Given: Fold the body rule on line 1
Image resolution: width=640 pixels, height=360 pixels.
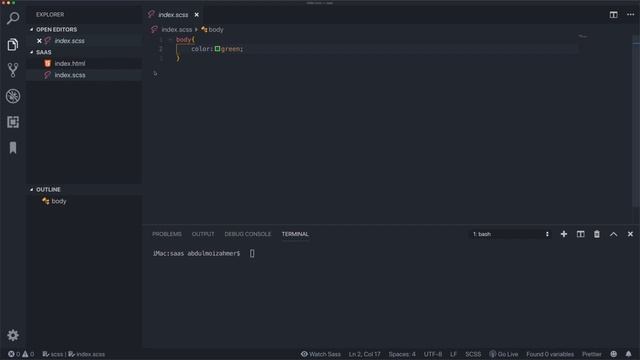Looking at the screenshot, I should point(170,40).
